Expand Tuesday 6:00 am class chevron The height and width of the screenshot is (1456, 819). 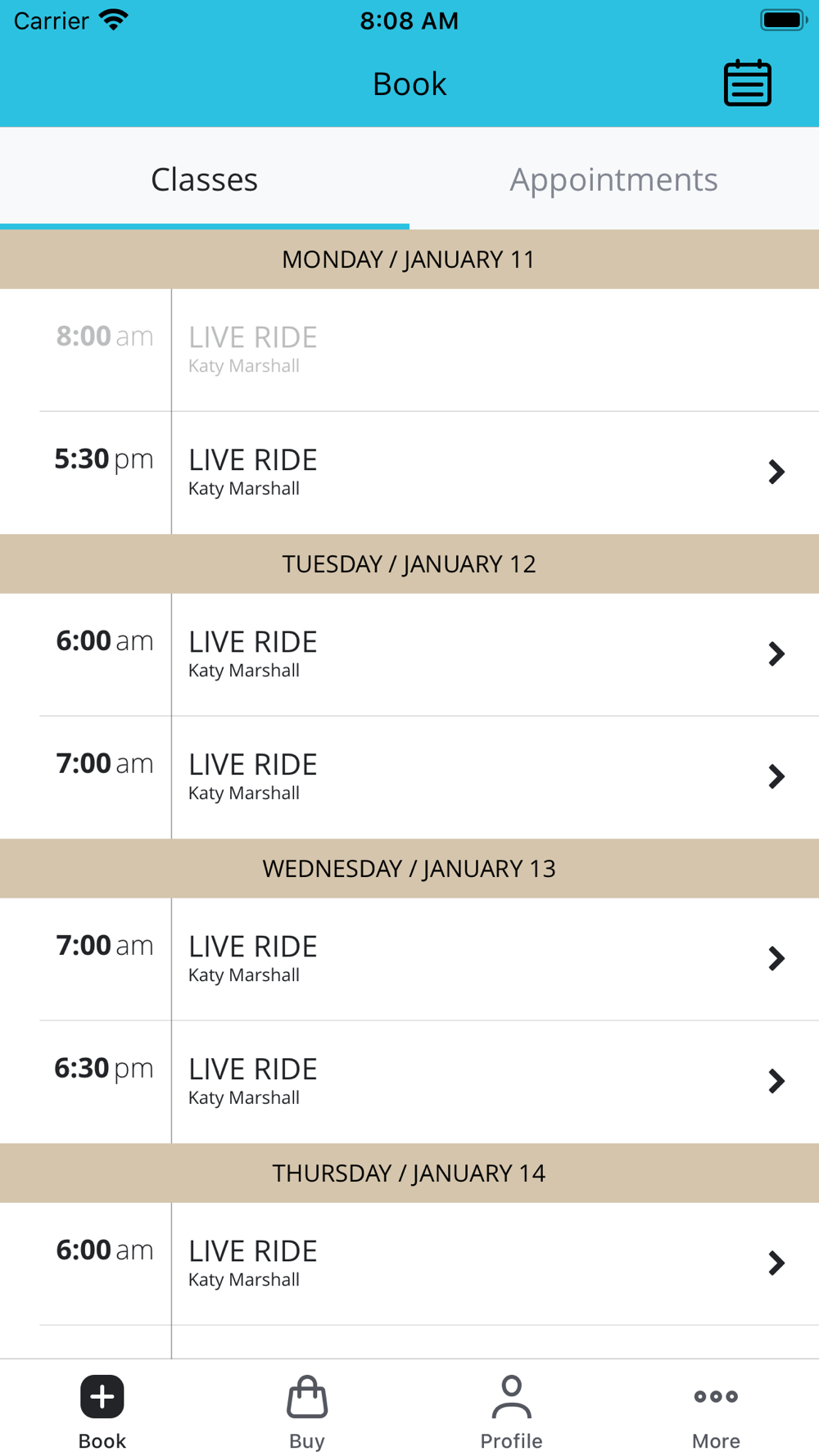click(x=776, y=653)
